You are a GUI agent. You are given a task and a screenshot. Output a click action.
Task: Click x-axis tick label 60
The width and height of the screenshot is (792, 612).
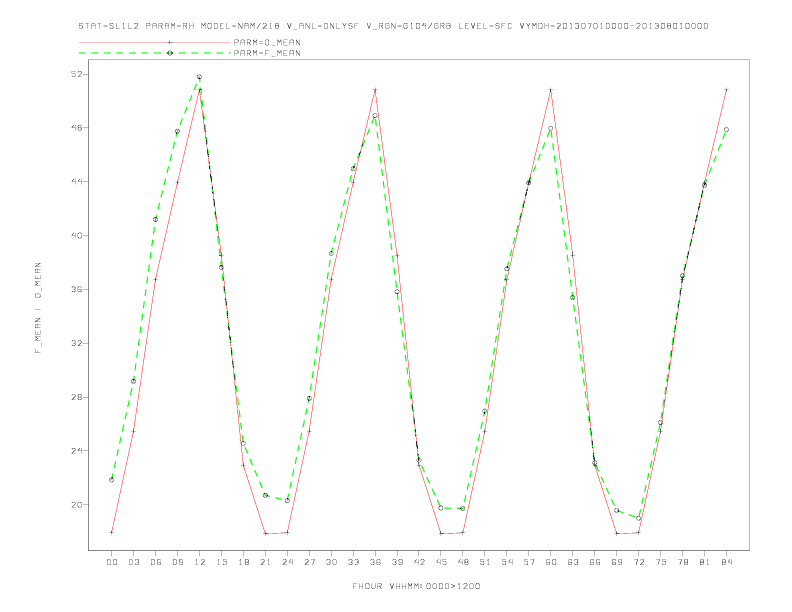(551, 562)
